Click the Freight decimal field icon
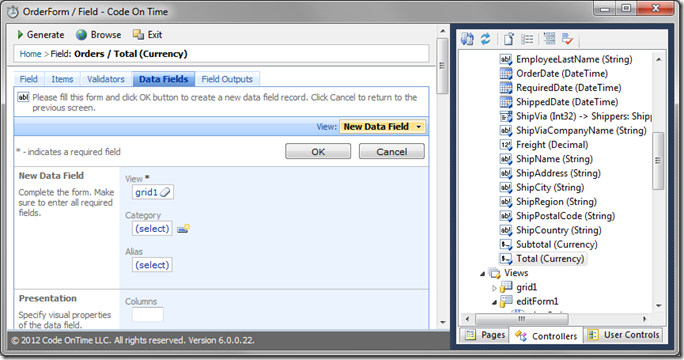 coord(506,145)
